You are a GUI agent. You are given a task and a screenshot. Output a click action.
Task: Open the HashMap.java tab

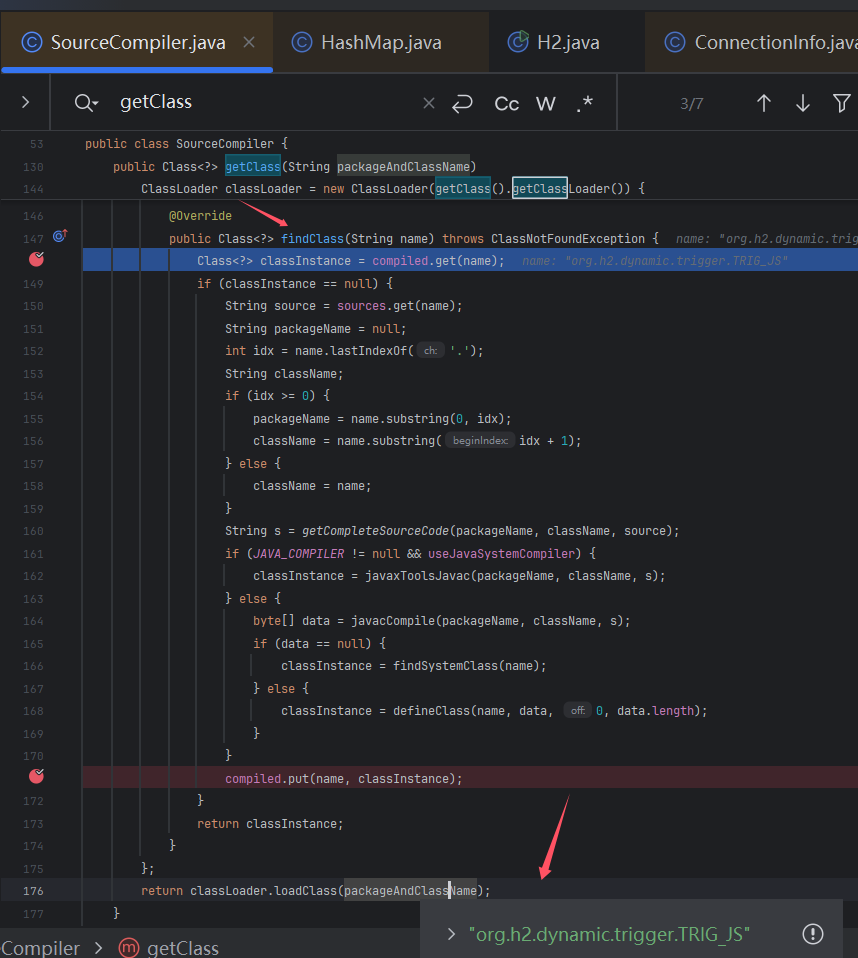click(381, 42)
